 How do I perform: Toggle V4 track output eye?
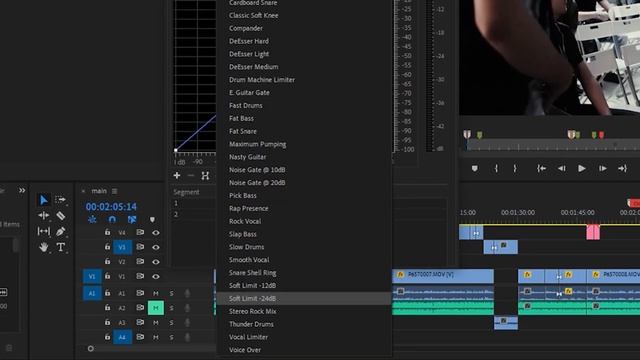click(x=156, y=233)
